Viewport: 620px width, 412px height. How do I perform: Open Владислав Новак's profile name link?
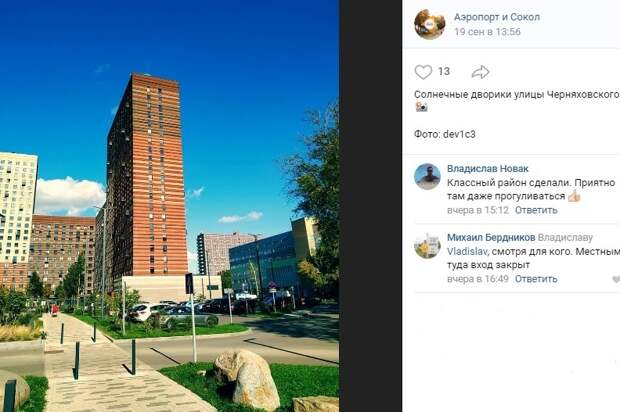488,168
